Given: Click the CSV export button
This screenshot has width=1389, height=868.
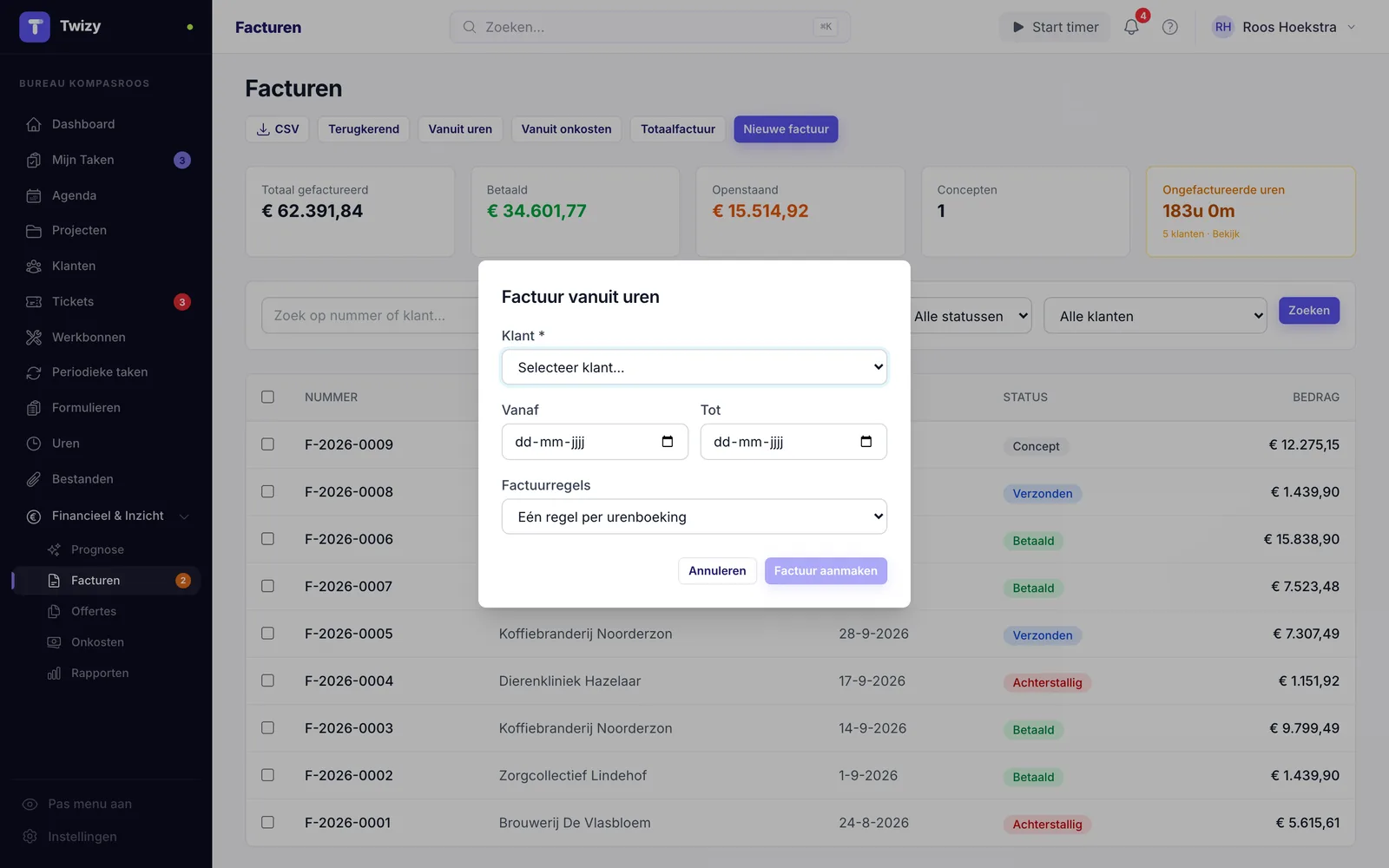Looking at the screenshot, I should pos(277,129).
